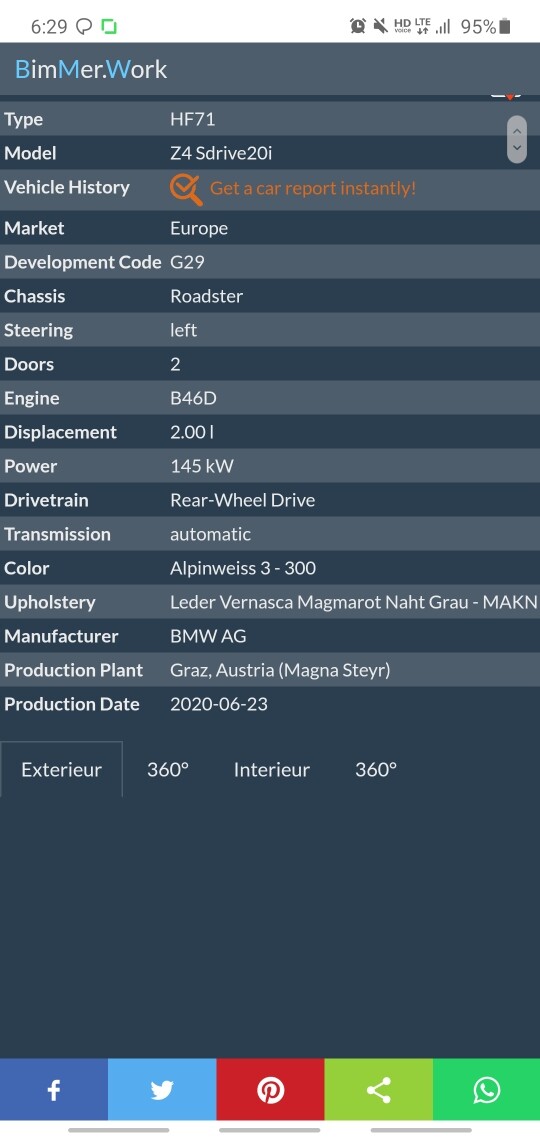540x1140 pixels.
Task: Switch to the Interieur tab
Action: 272,769
